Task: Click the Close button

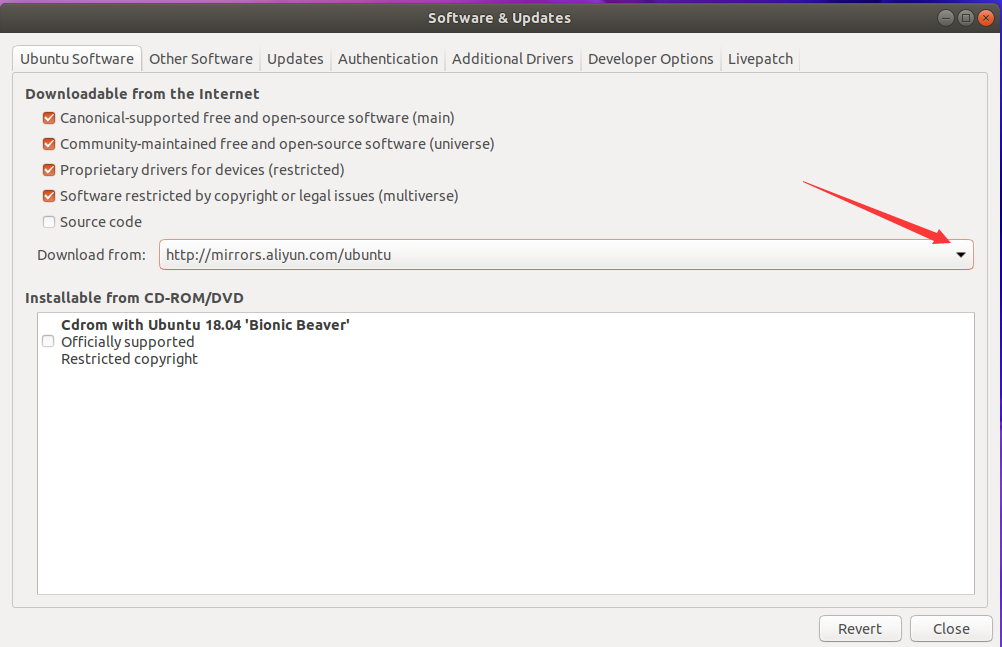Action: [x=951, y=629]
